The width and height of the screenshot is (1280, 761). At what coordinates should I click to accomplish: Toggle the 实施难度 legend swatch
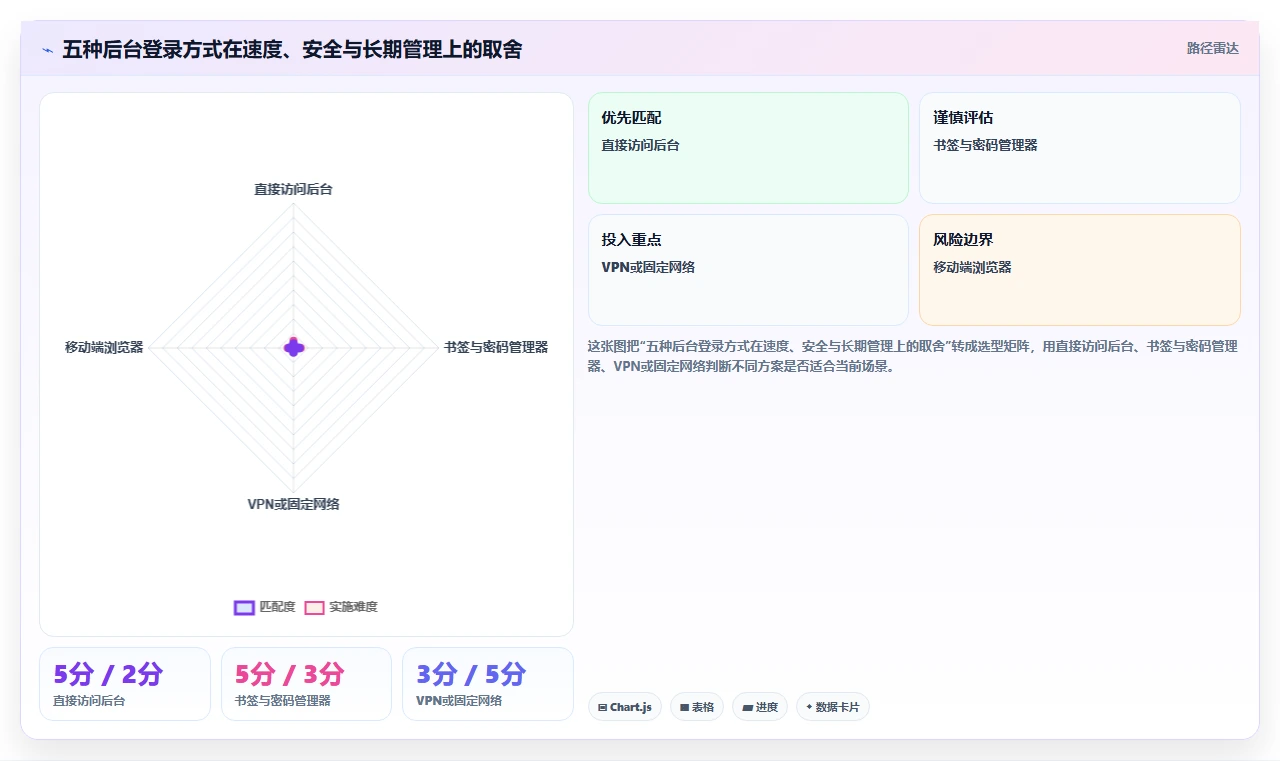[x=315, y=607]
